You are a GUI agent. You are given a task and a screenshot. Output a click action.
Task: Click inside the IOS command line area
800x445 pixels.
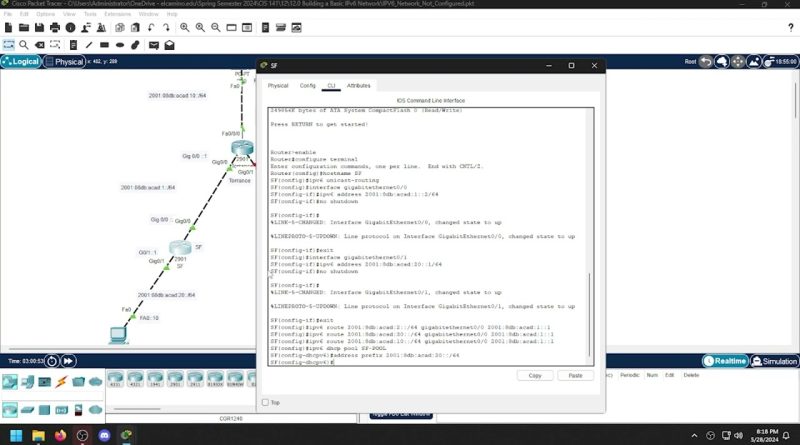pos(428,236)
